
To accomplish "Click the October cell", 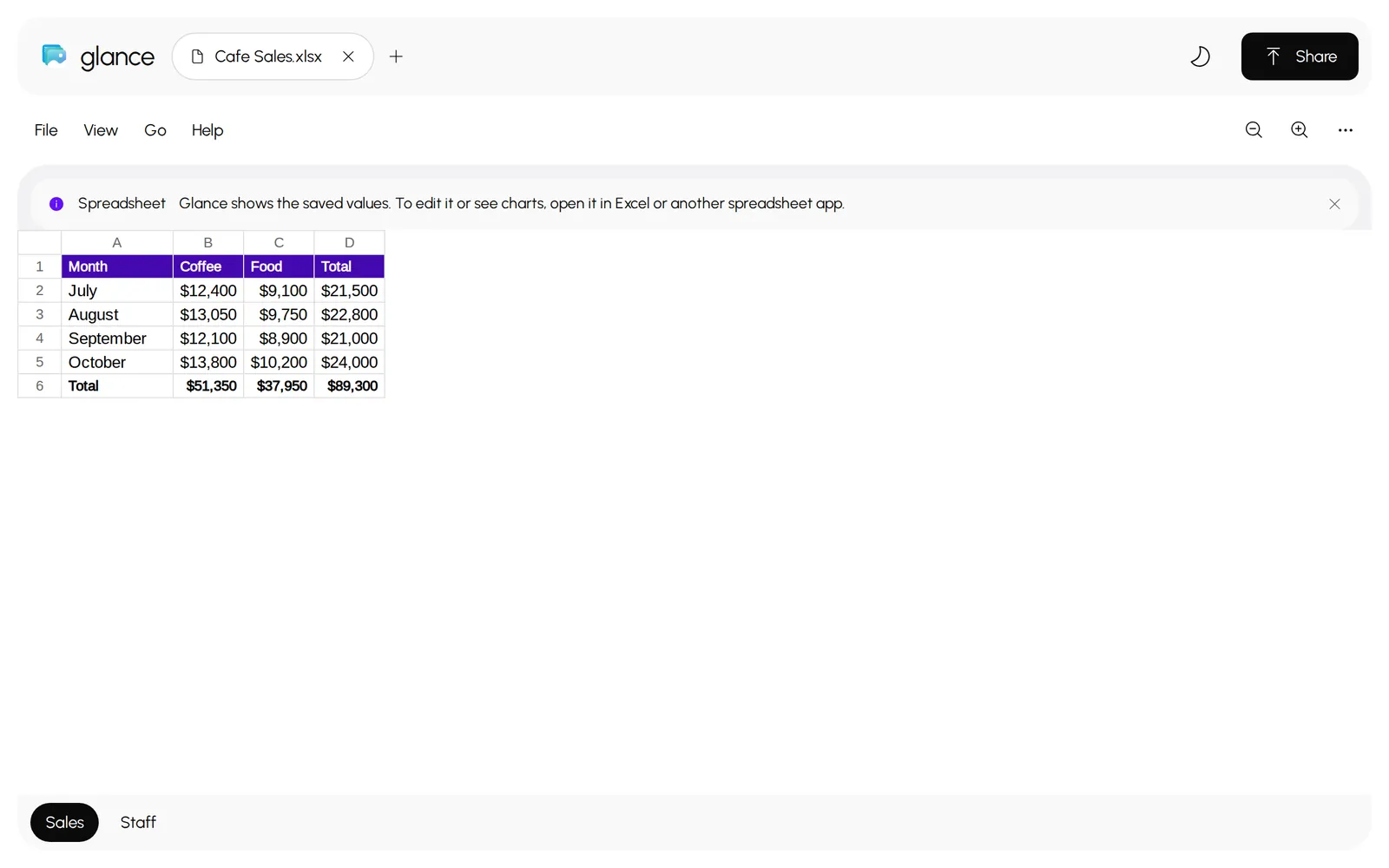I will pyautogui.click(x=117, y=362).
